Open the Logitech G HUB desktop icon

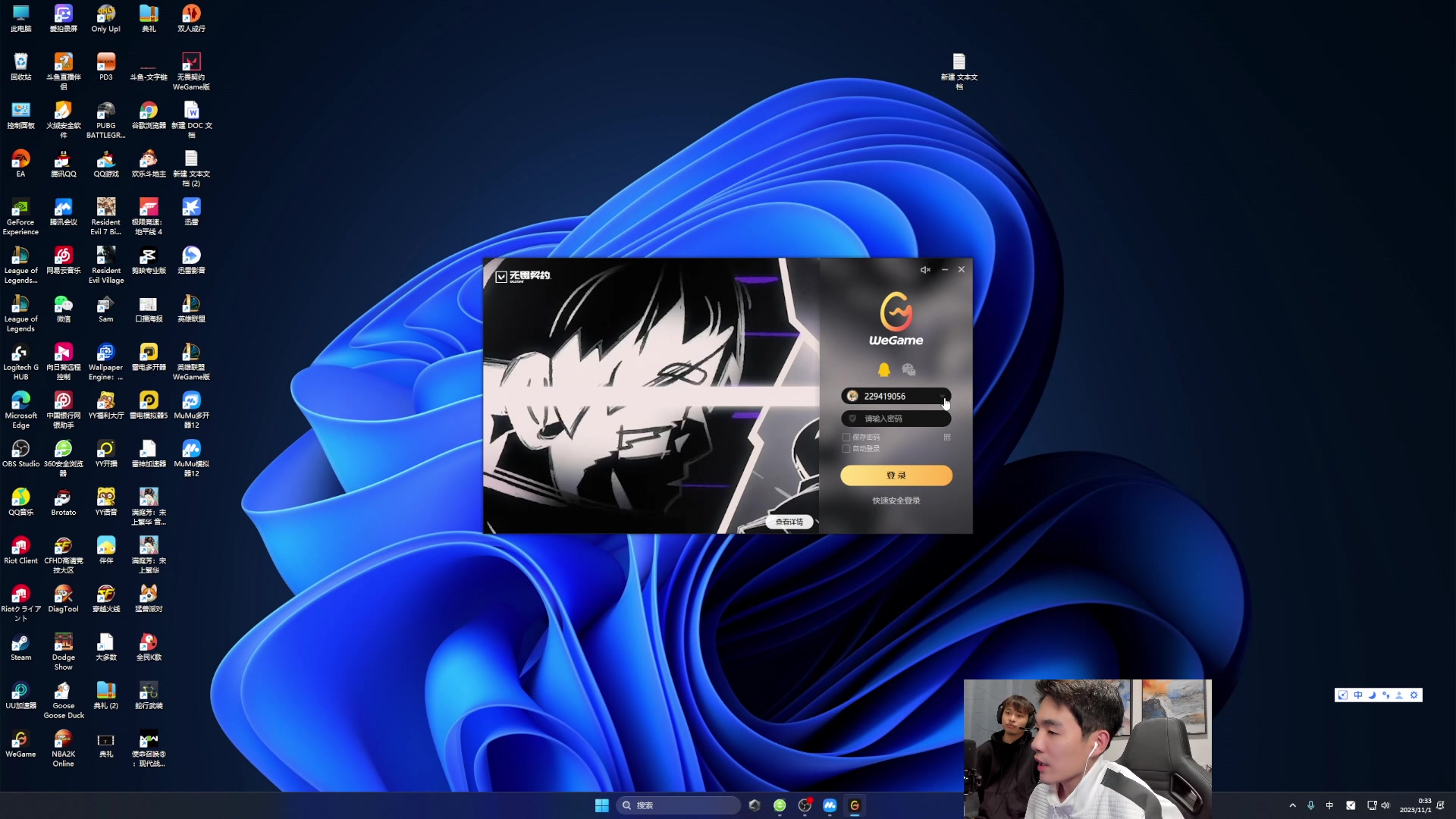coord(20,361)
